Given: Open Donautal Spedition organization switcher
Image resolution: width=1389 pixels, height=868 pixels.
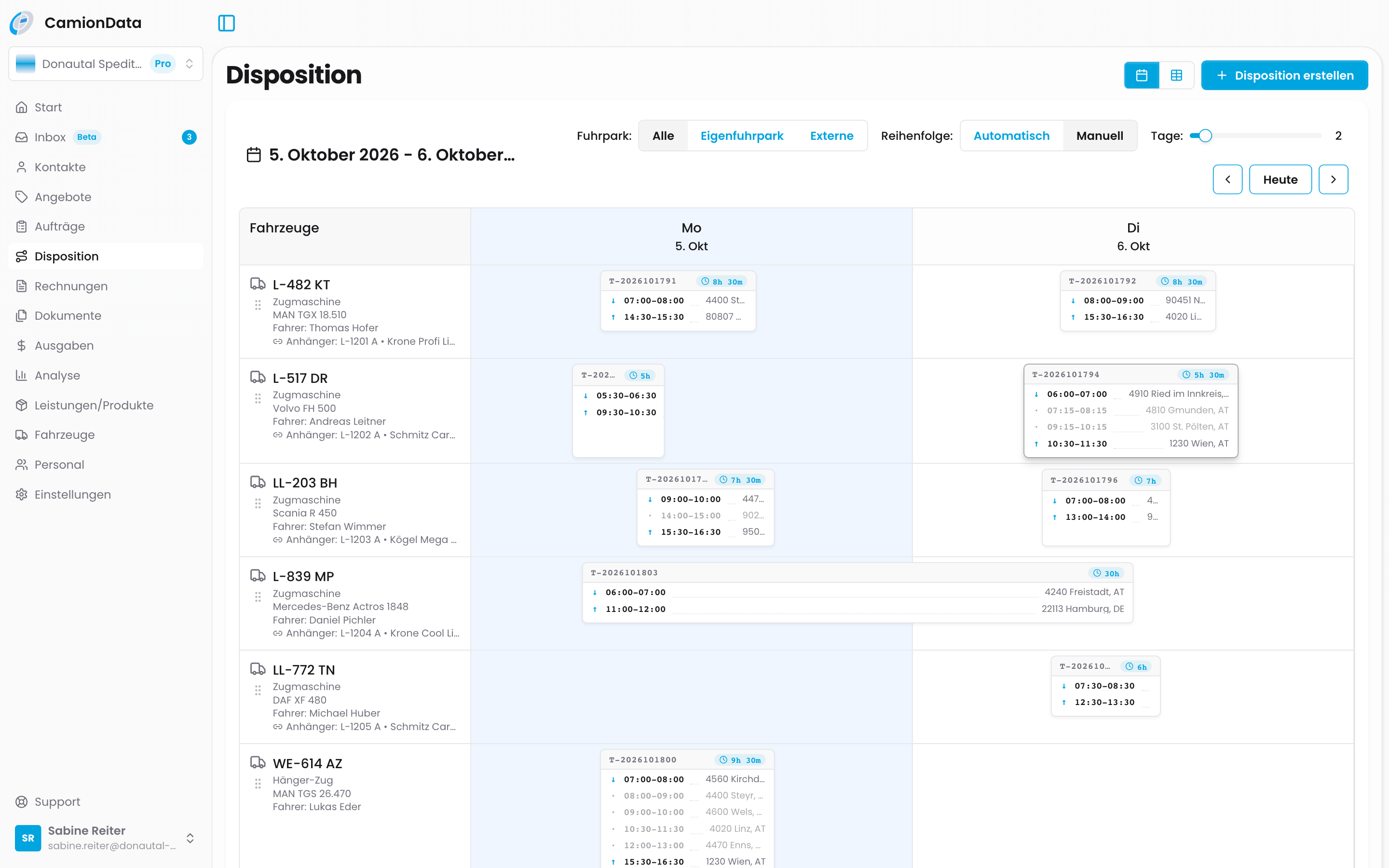Looking at the screenshot, I should 106,64.
